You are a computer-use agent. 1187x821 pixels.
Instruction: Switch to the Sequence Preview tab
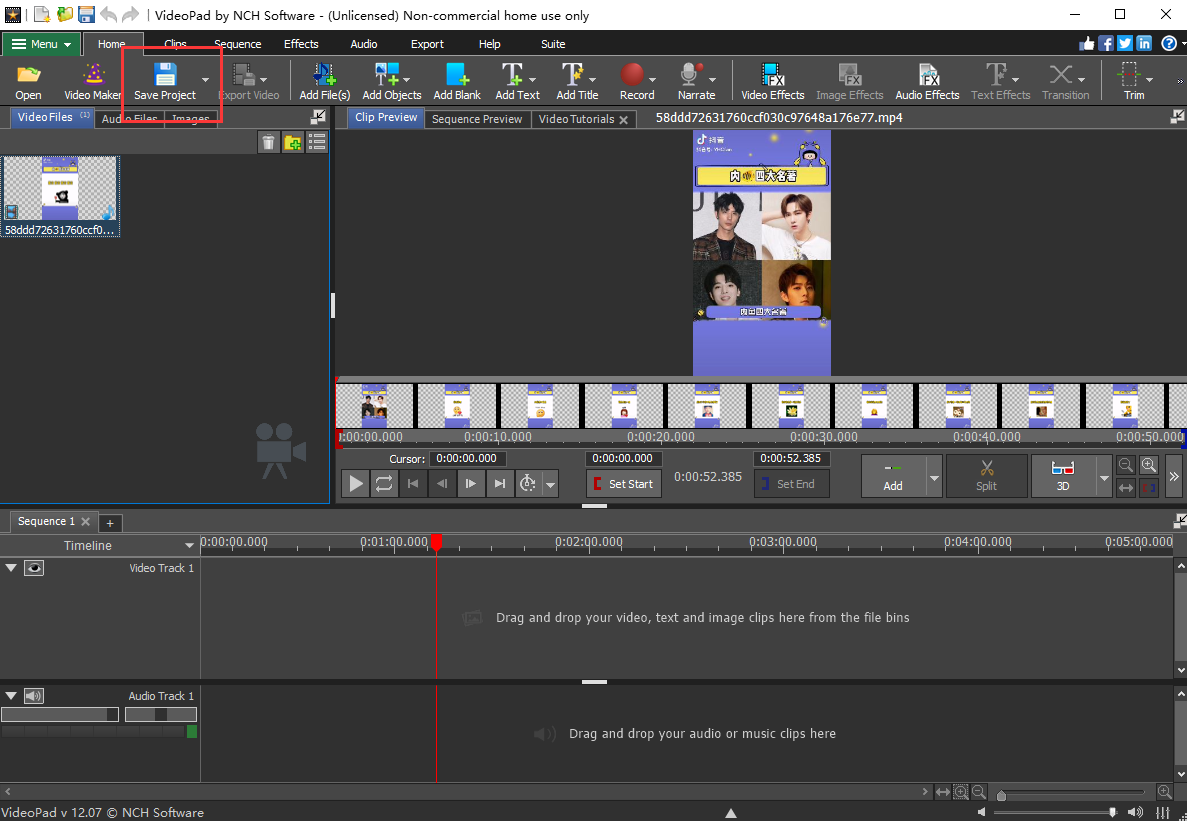[477, 119]
